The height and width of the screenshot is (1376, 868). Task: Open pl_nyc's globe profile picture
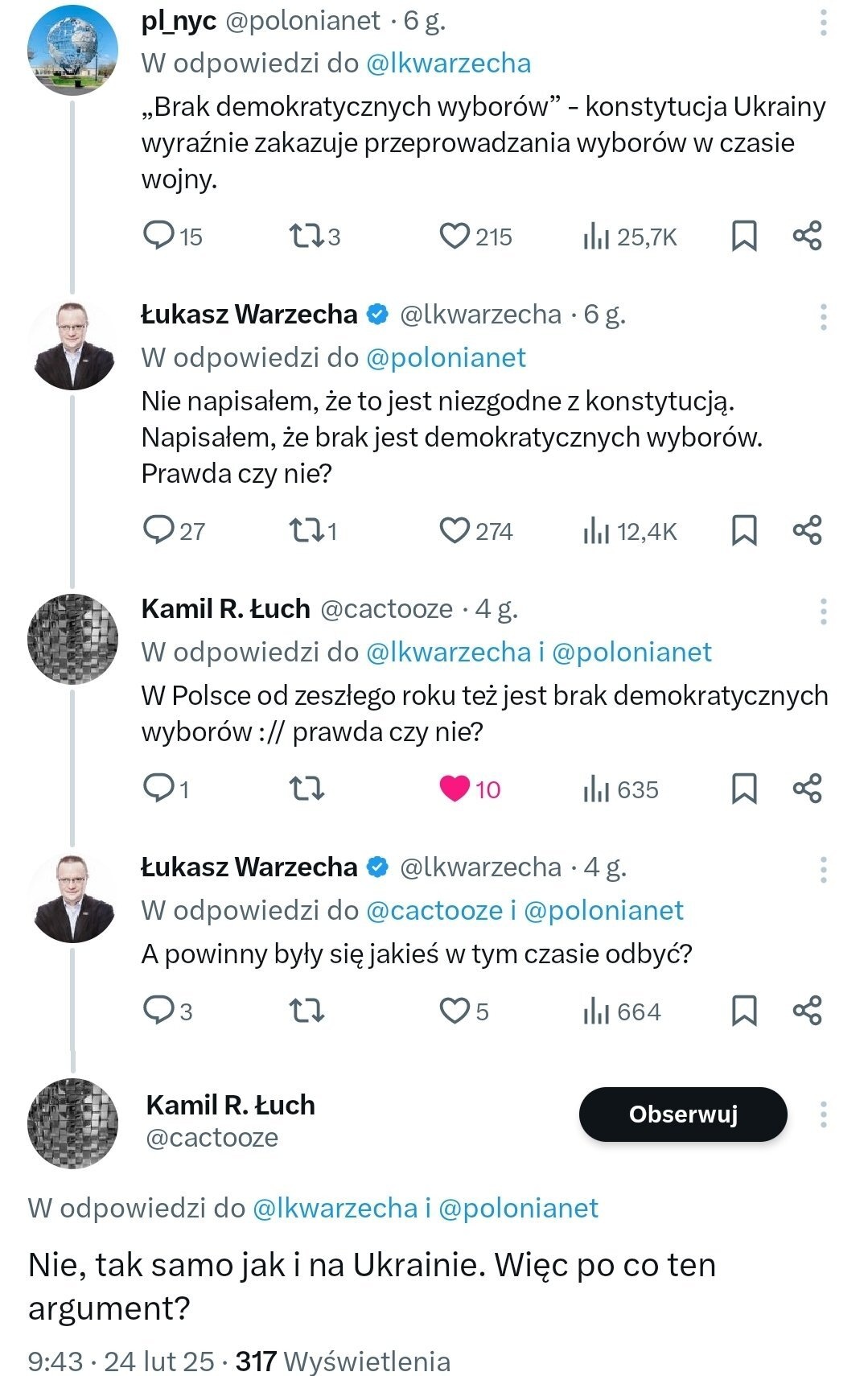[72, 51]
